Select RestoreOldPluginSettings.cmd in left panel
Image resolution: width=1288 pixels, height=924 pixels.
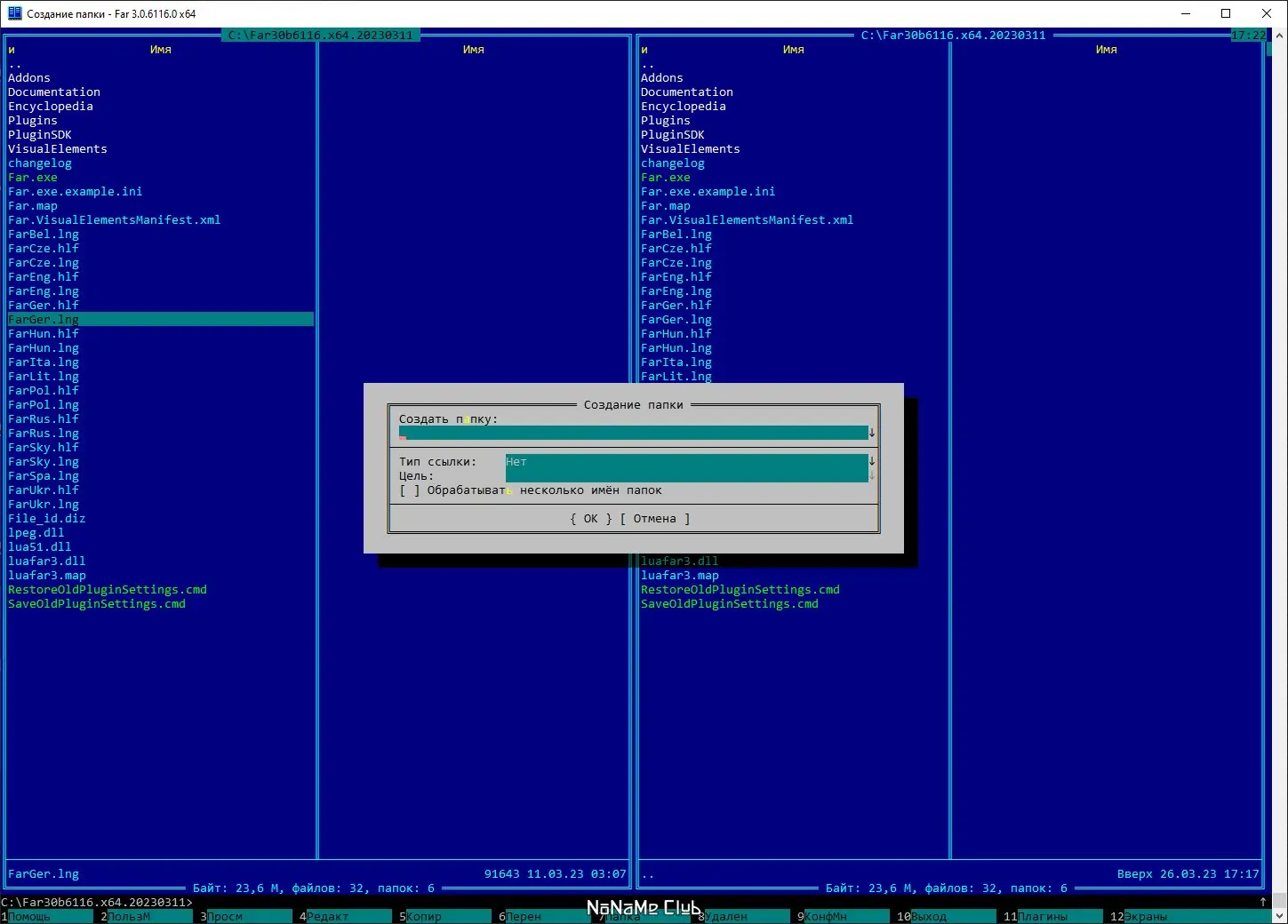[108, 590]
